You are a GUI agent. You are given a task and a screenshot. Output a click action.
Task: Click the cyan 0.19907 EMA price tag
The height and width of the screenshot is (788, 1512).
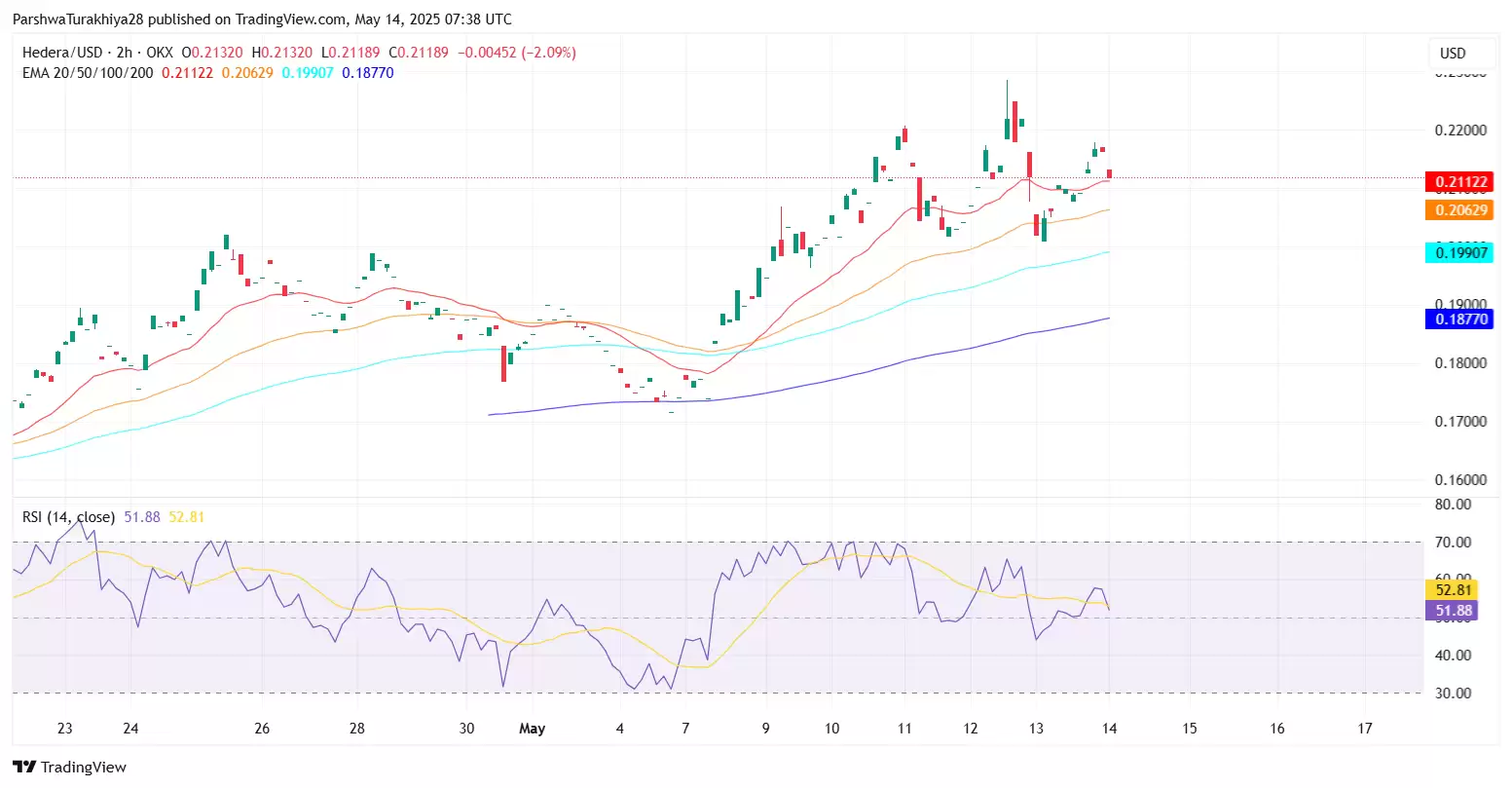(1457, 253)
